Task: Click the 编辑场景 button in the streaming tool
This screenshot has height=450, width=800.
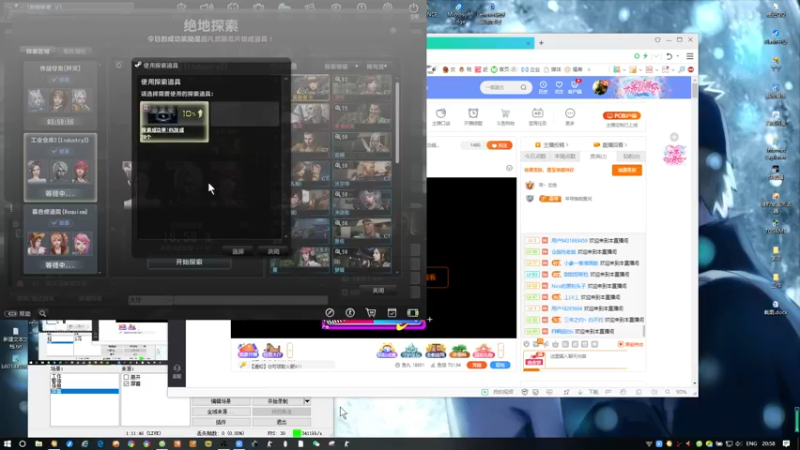Action: point(221,401)
